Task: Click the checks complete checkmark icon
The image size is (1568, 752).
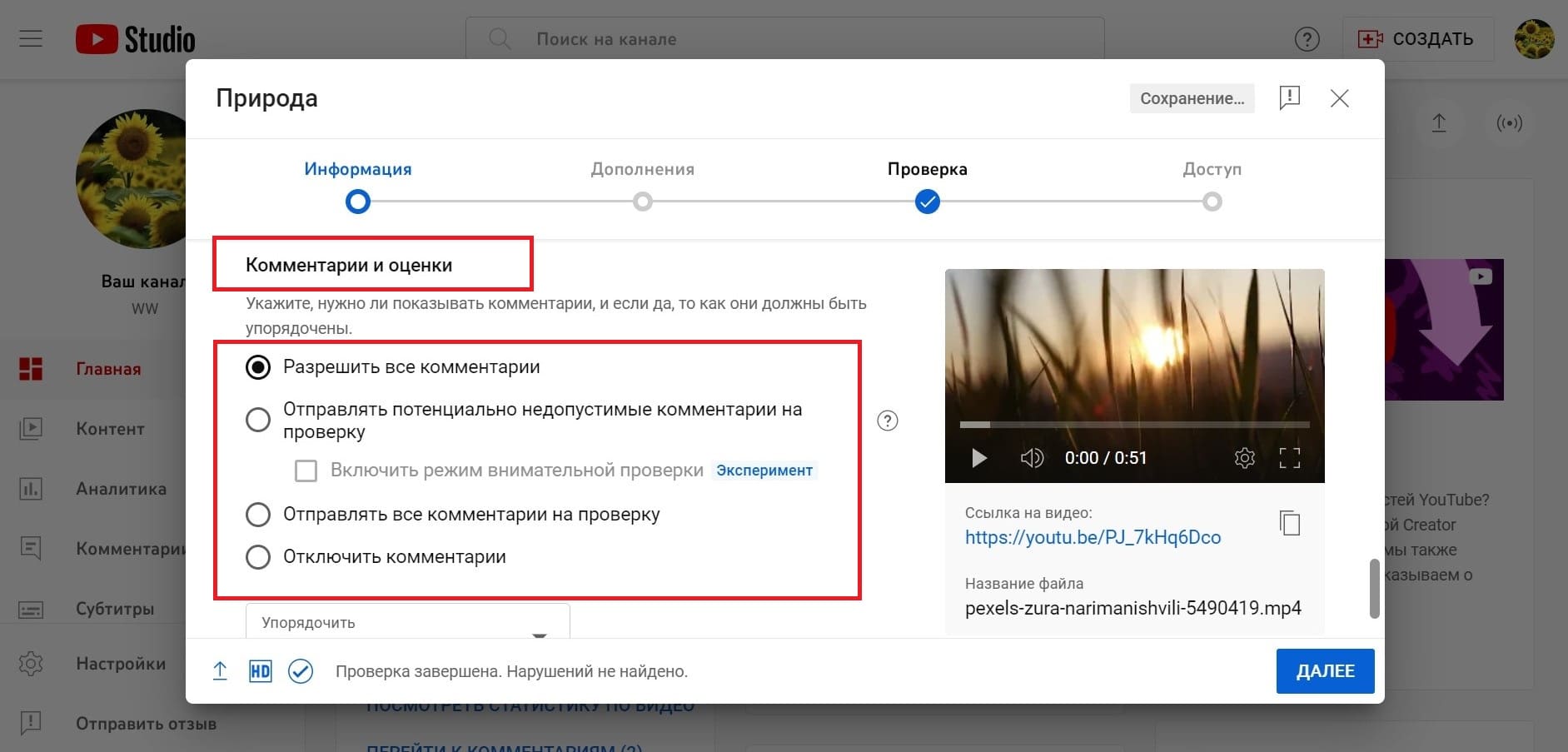Action: pyautogui.click(x=301, y=671)
